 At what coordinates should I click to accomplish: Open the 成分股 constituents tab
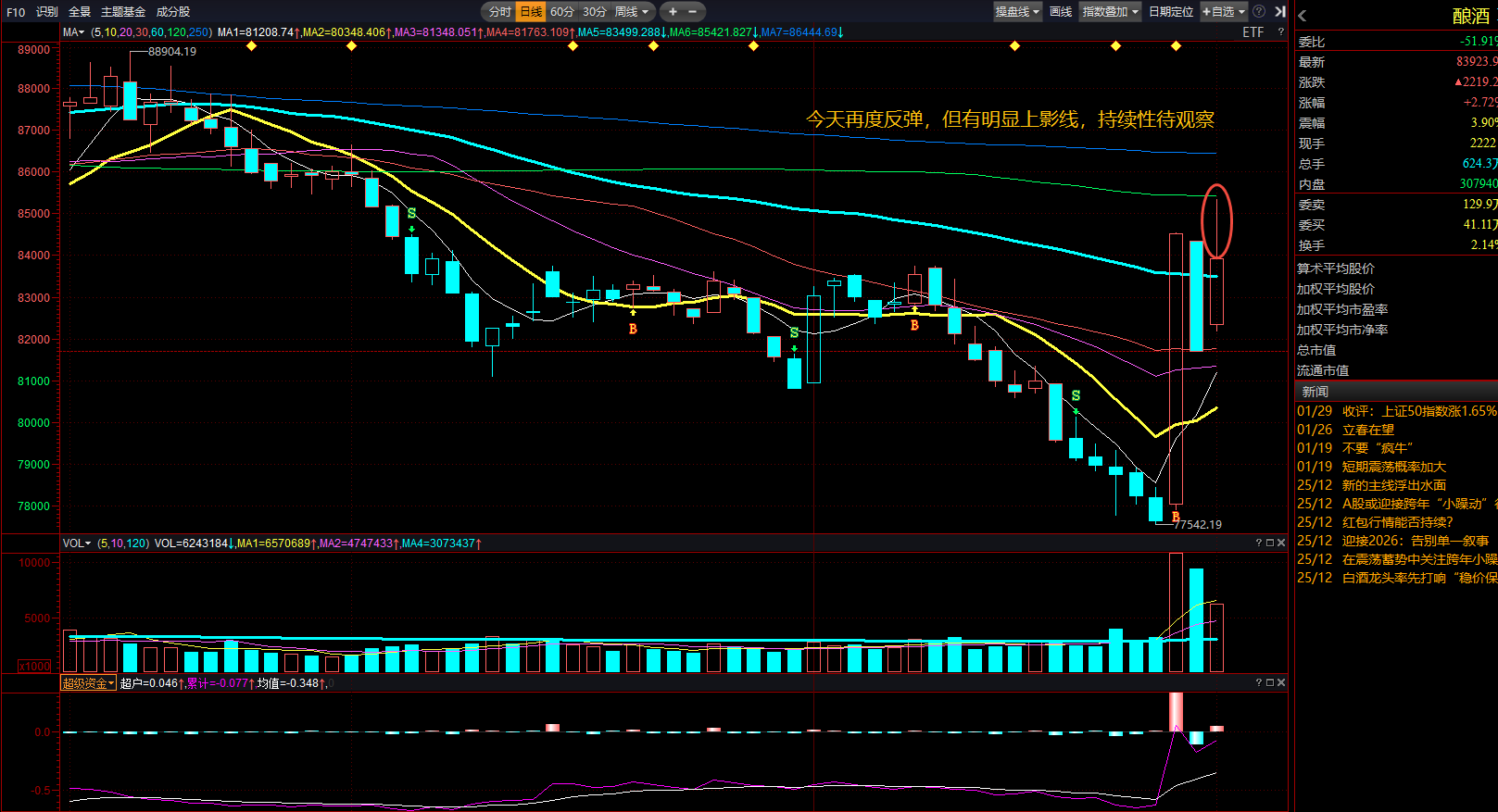point(173,12)
